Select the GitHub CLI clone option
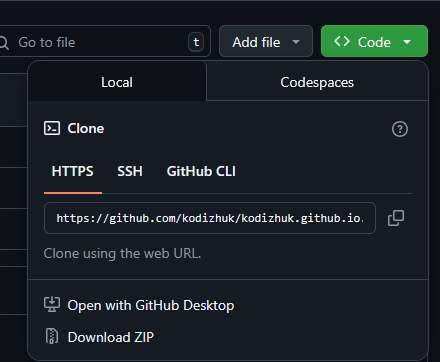The height and width of the screenshot is (362, 440). (x=201, y=171)
